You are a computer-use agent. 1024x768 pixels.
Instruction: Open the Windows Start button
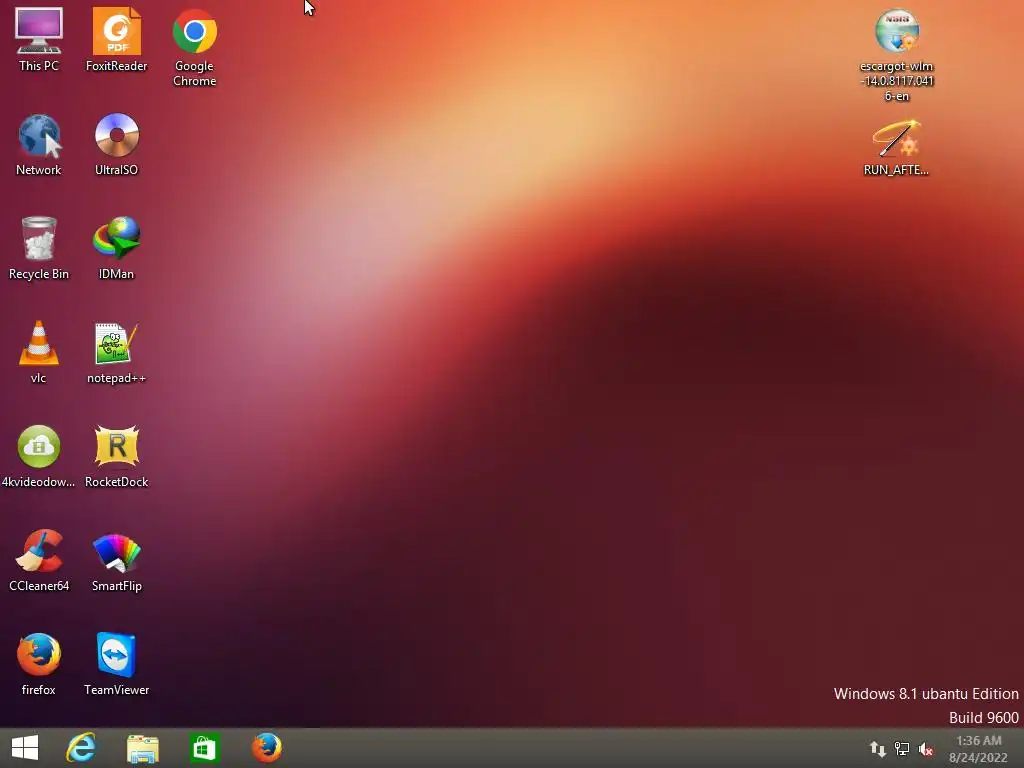point(25,748)
